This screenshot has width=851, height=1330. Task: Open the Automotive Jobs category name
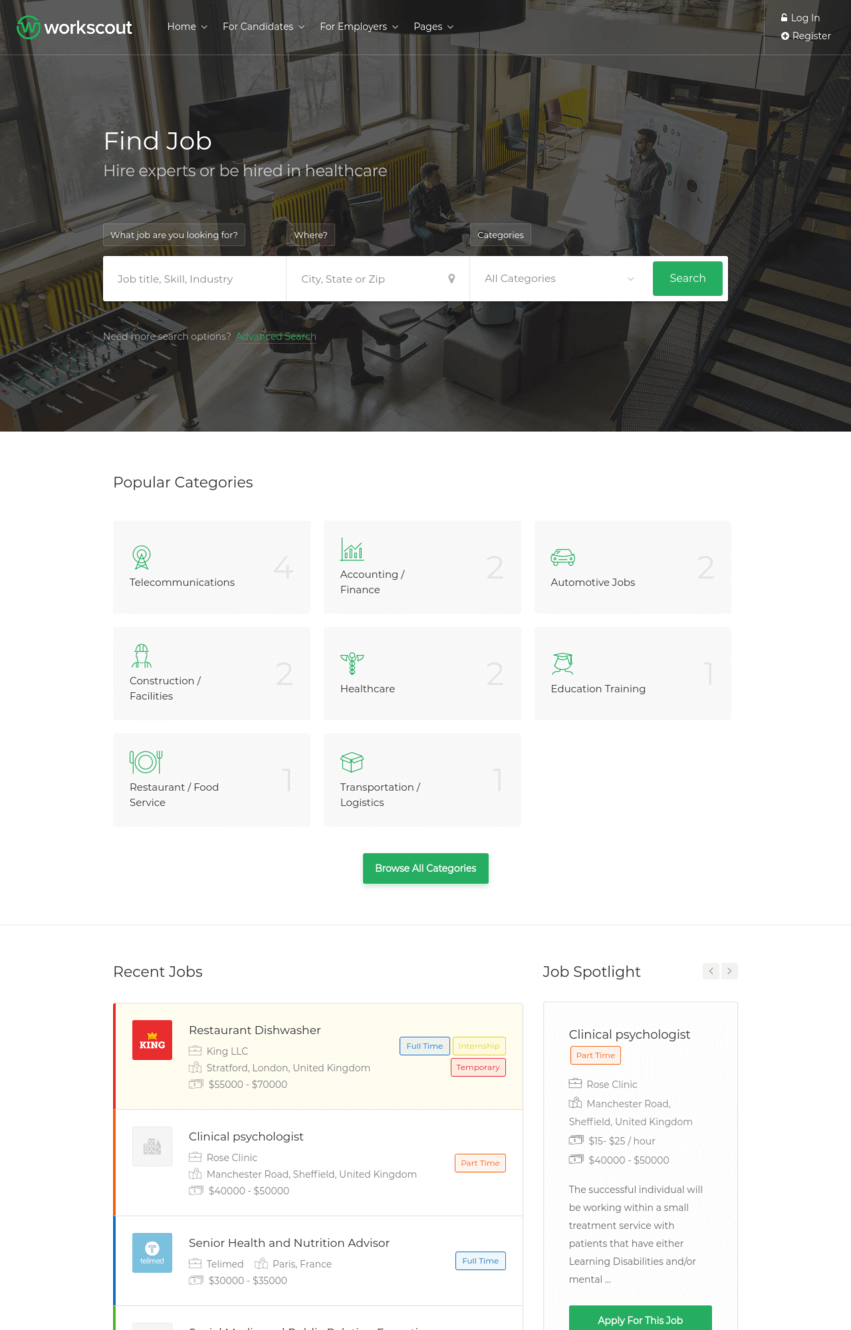pyautogui.click(x=593, y=583)
